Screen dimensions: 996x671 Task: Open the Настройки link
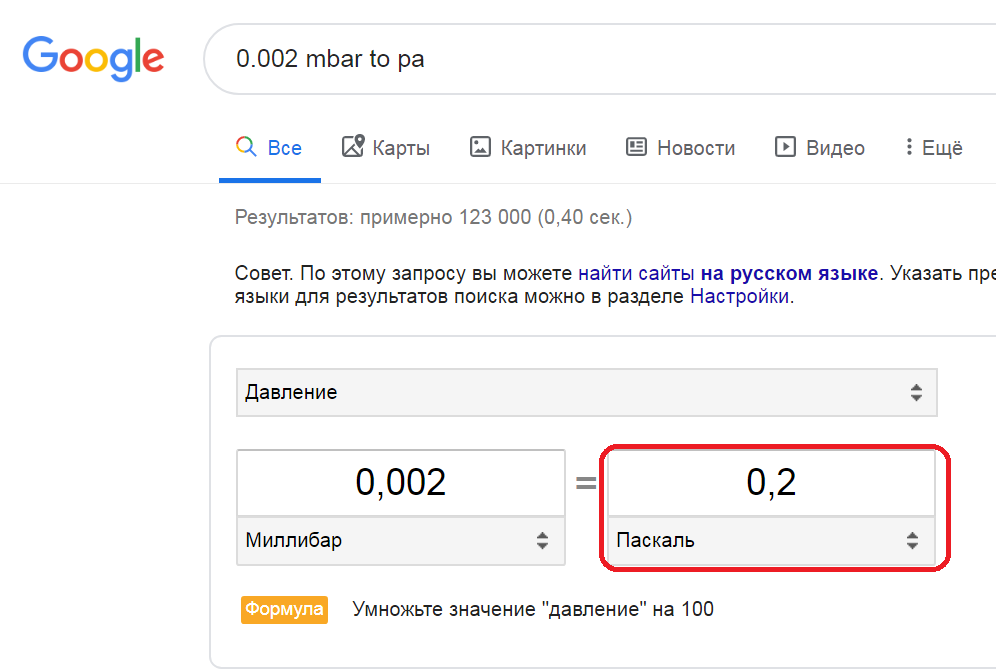point(740,297)
